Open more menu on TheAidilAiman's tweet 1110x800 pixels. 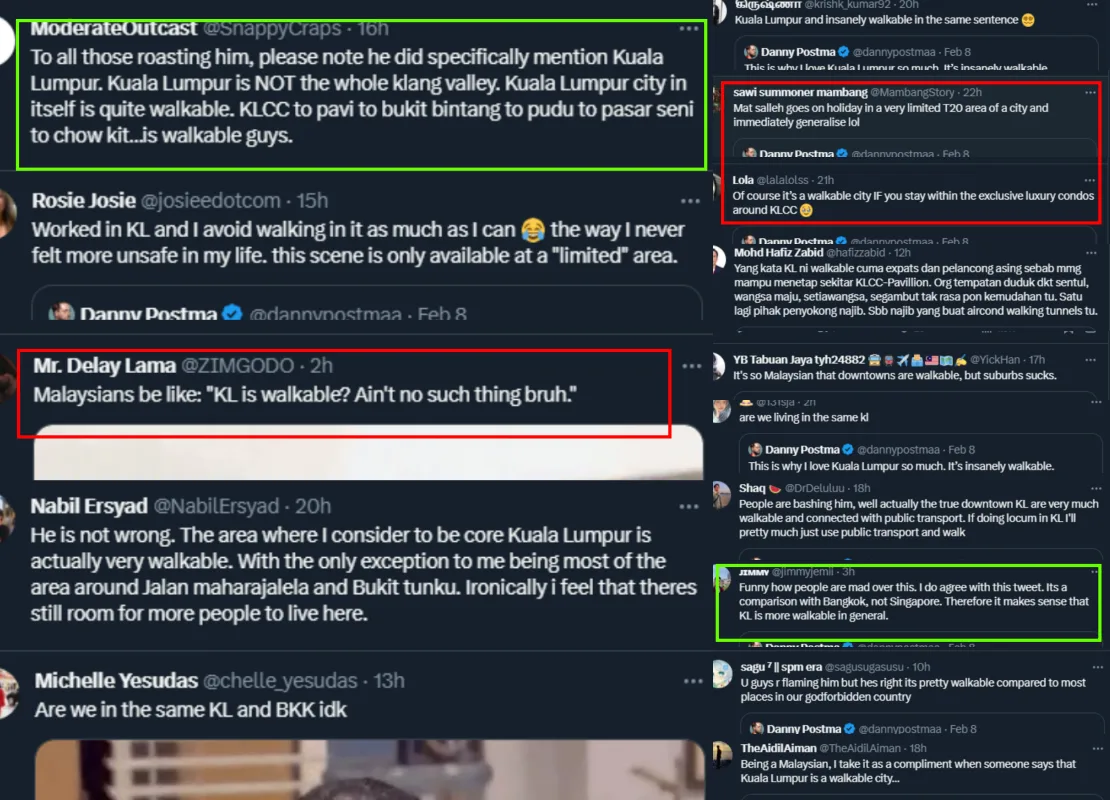(1097, 748)
